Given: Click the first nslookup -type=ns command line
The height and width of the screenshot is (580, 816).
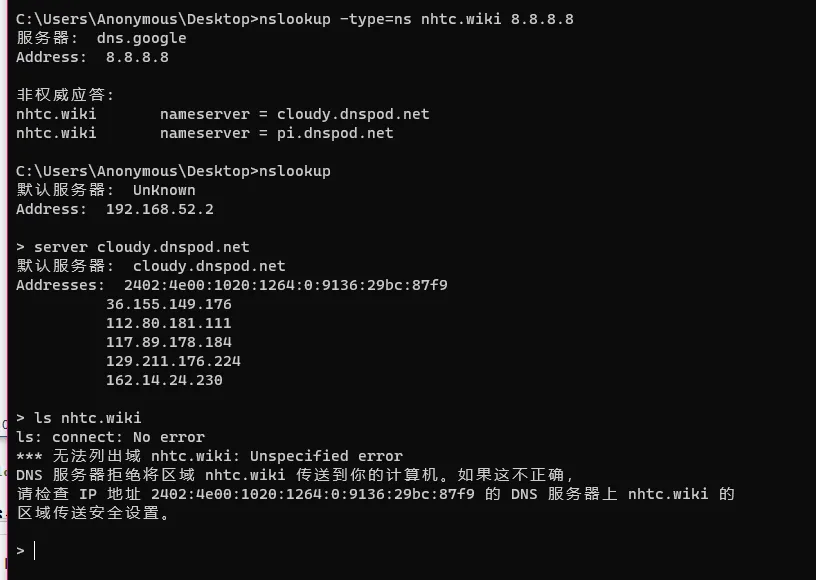Looking at the screenshot, I should [x=295, y=19].
